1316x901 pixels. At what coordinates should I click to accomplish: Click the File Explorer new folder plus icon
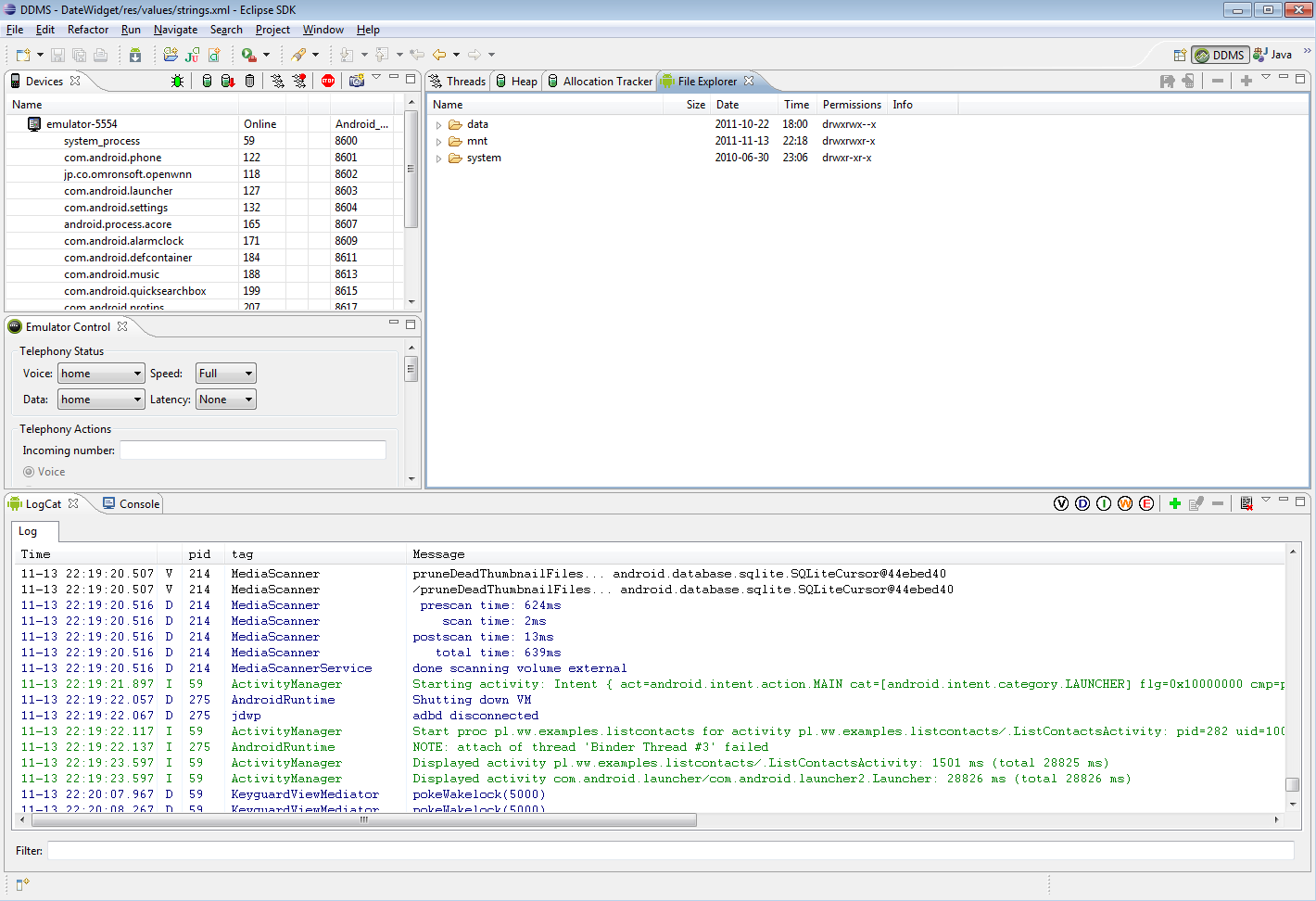pyautogui.click(x=1246, y=82)
